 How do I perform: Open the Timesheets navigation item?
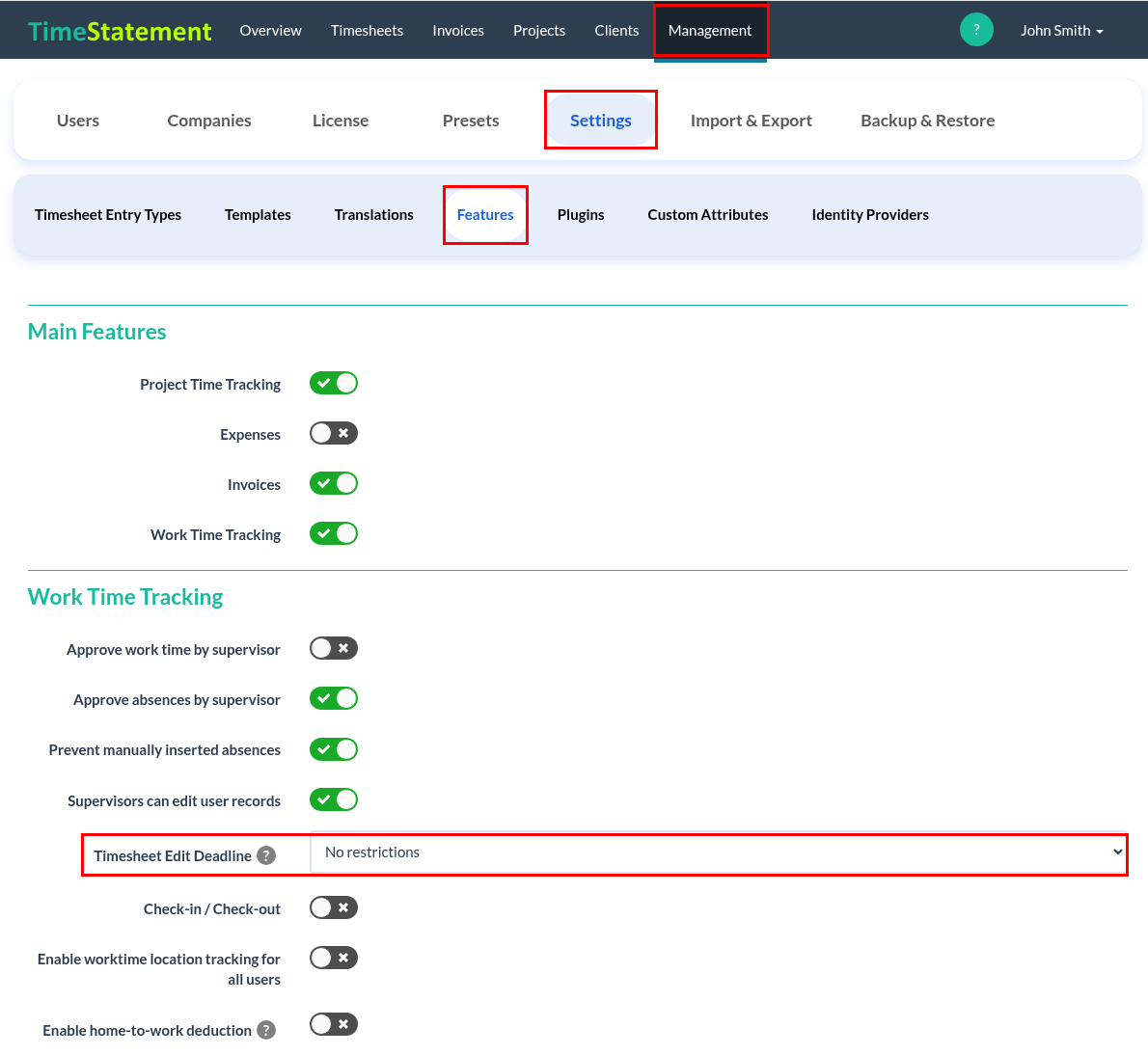point(367,31)
